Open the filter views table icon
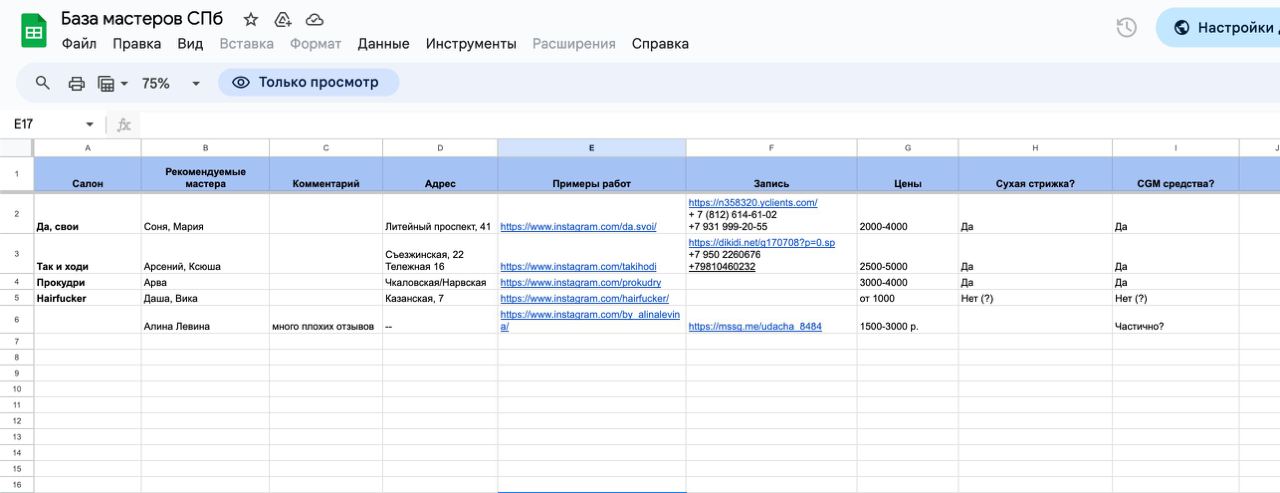The height and width of the screenshot is (493, 1280). (x=106, y=83)
